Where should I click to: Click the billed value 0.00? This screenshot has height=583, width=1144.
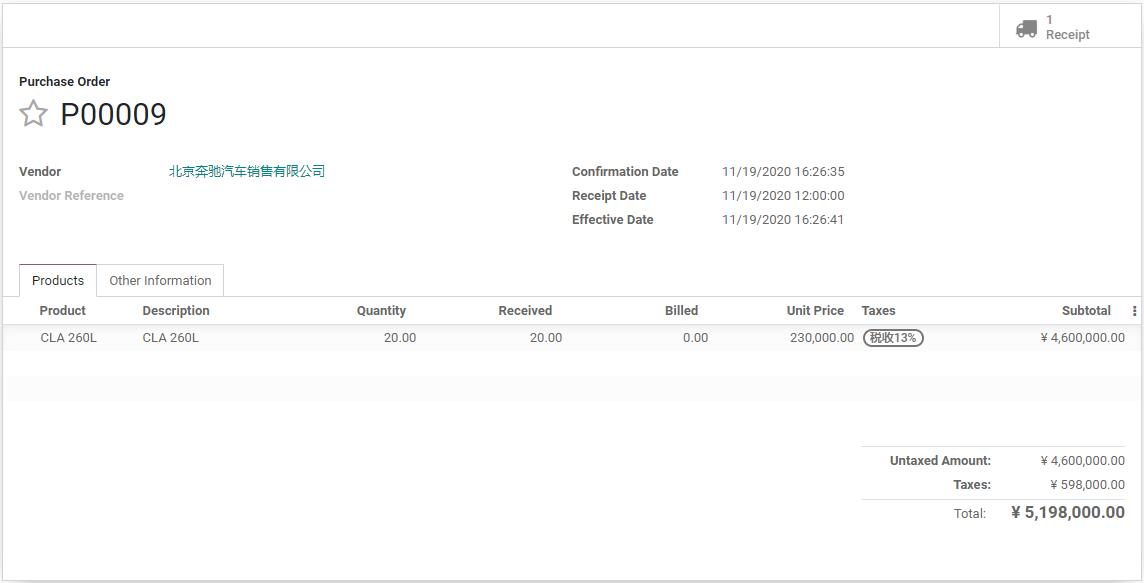(695, 338)
